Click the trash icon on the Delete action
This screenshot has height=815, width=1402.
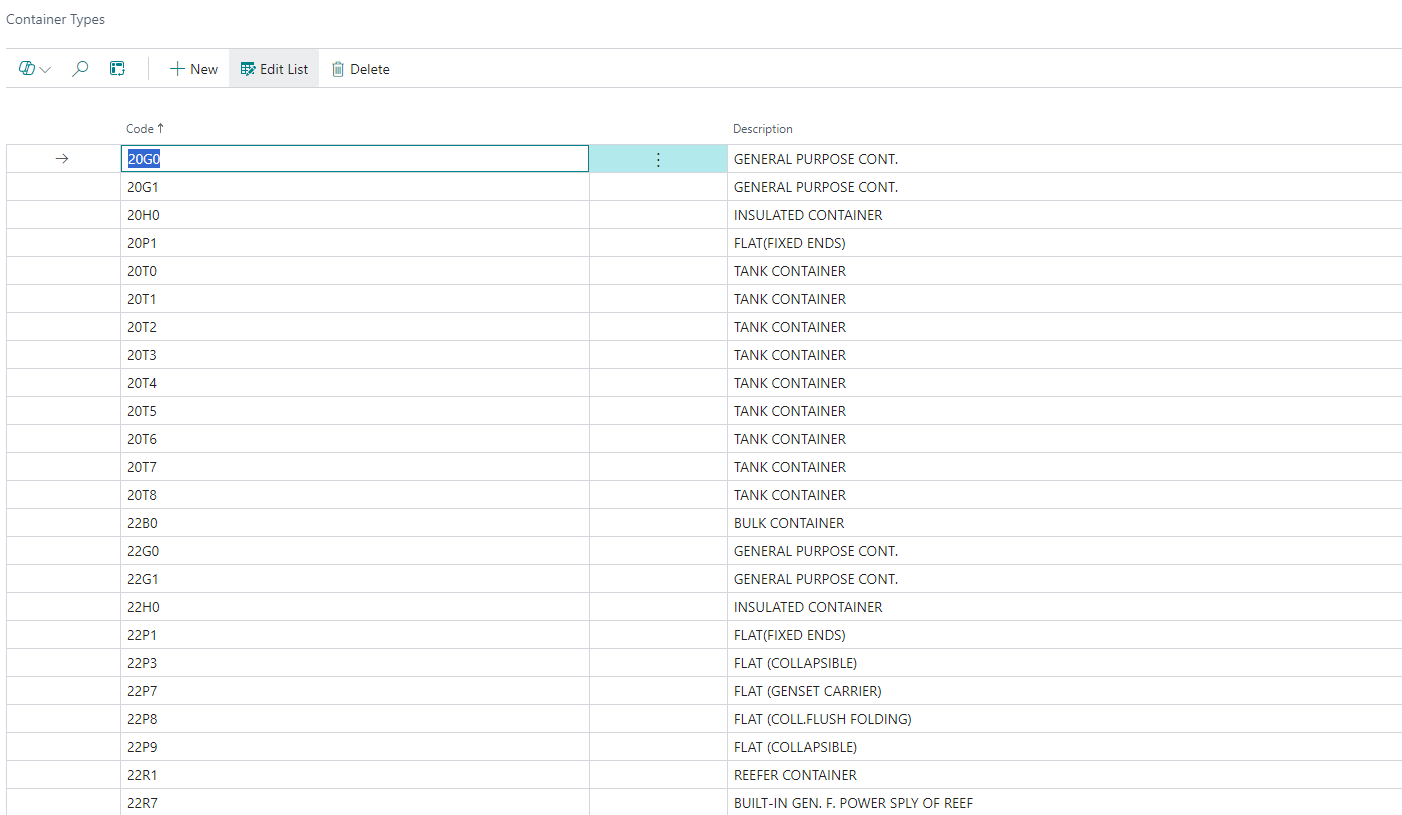click(339, 68)
